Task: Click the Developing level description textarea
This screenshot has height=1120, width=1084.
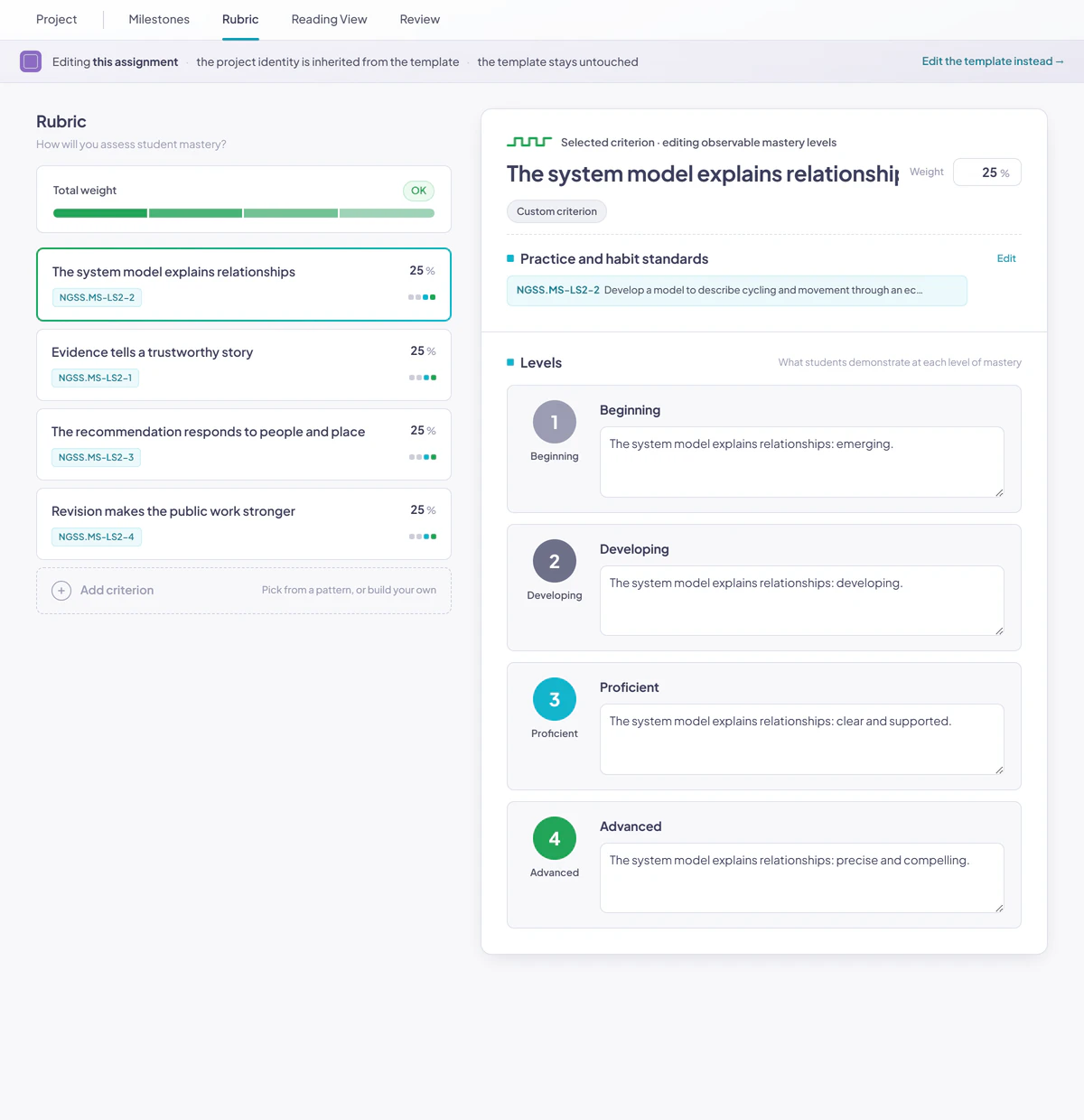Action: tap(802, 601)
